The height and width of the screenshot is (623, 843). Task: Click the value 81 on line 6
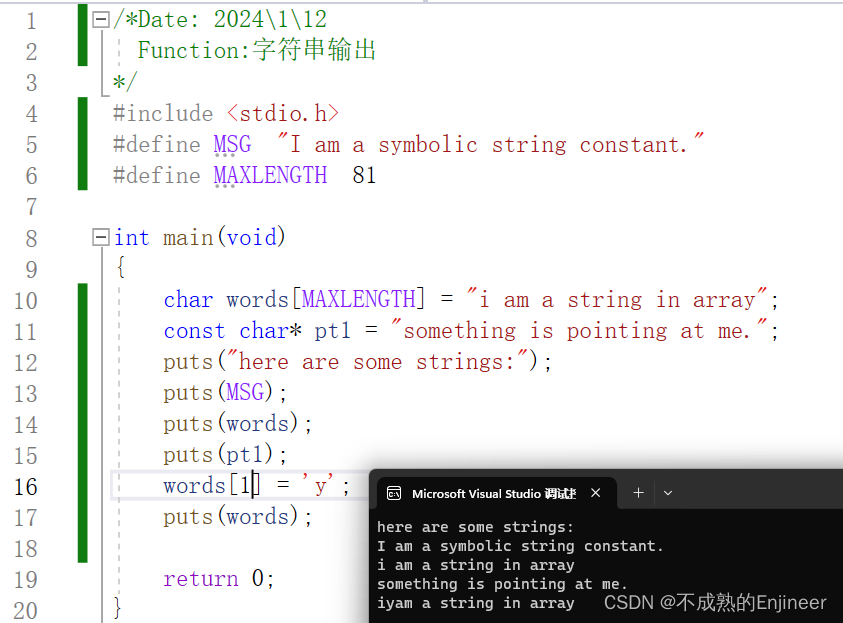coord(364,176)
